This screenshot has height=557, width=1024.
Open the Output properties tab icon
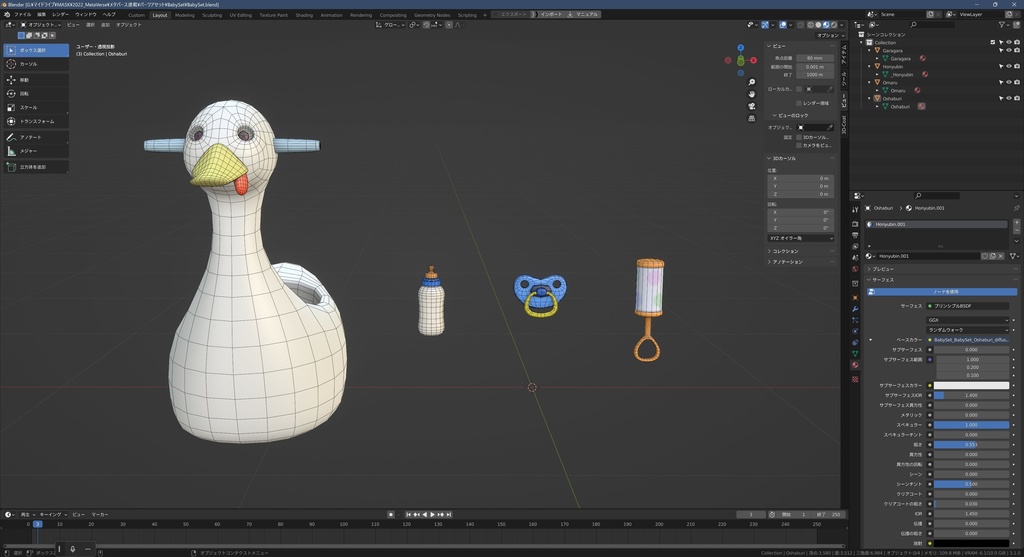tap(855, 235)
